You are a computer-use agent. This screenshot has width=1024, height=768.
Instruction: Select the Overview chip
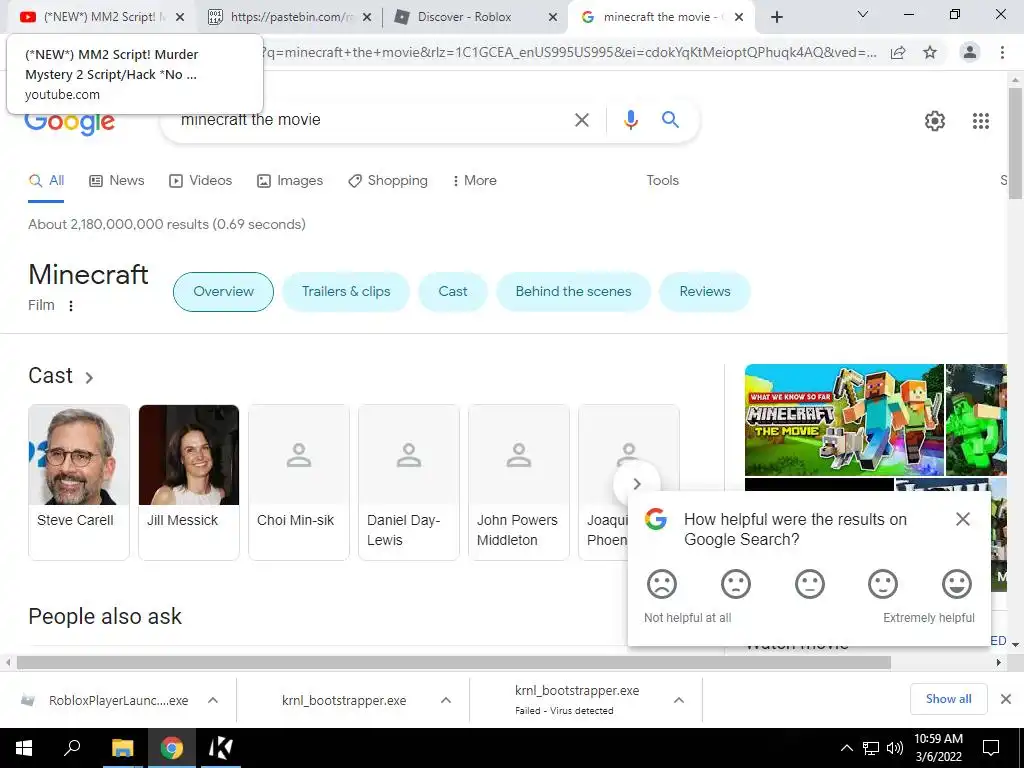[x=223, y=292]
